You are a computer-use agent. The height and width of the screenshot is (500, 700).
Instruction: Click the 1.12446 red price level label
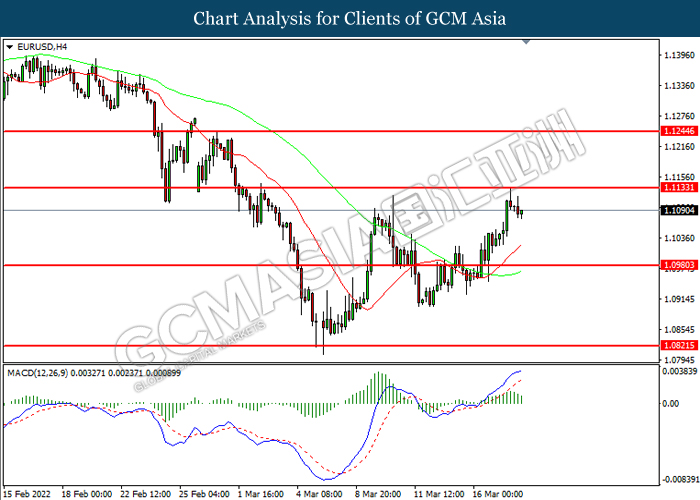tap(679, 131)
